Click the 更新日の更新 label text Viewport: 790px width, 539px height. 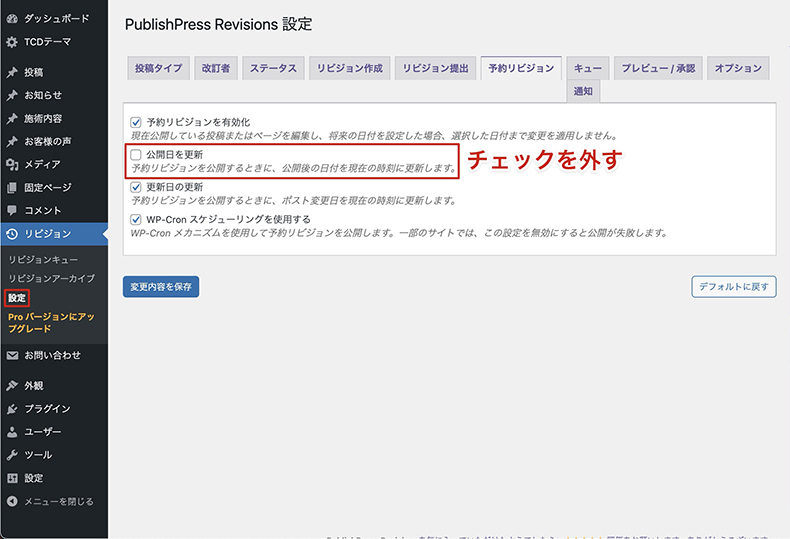(x=174, y=187)
